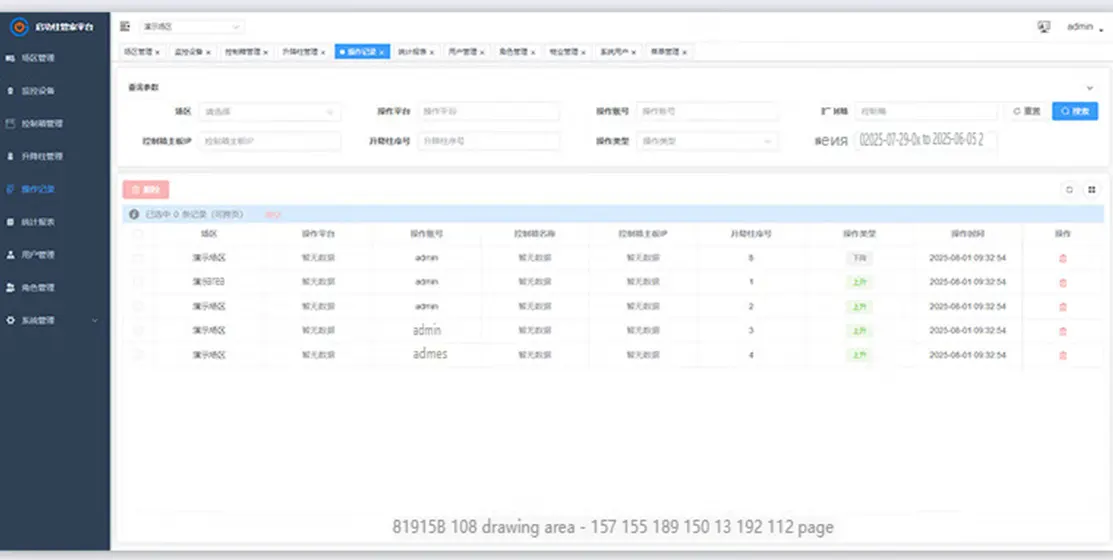This screenshot has height=560, width=1113.
Task: Click the sidebar collapse icon in header
Action: 125,27
